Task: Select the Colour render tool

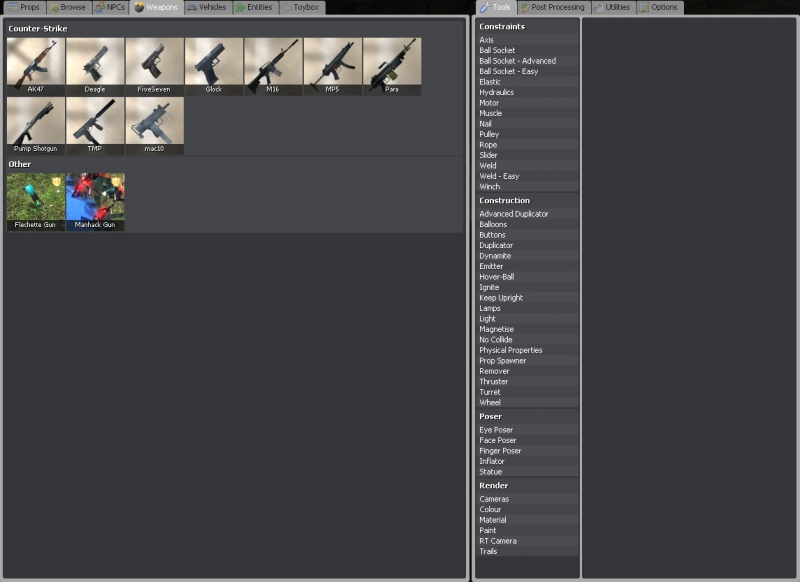Action: click(491, 510)
